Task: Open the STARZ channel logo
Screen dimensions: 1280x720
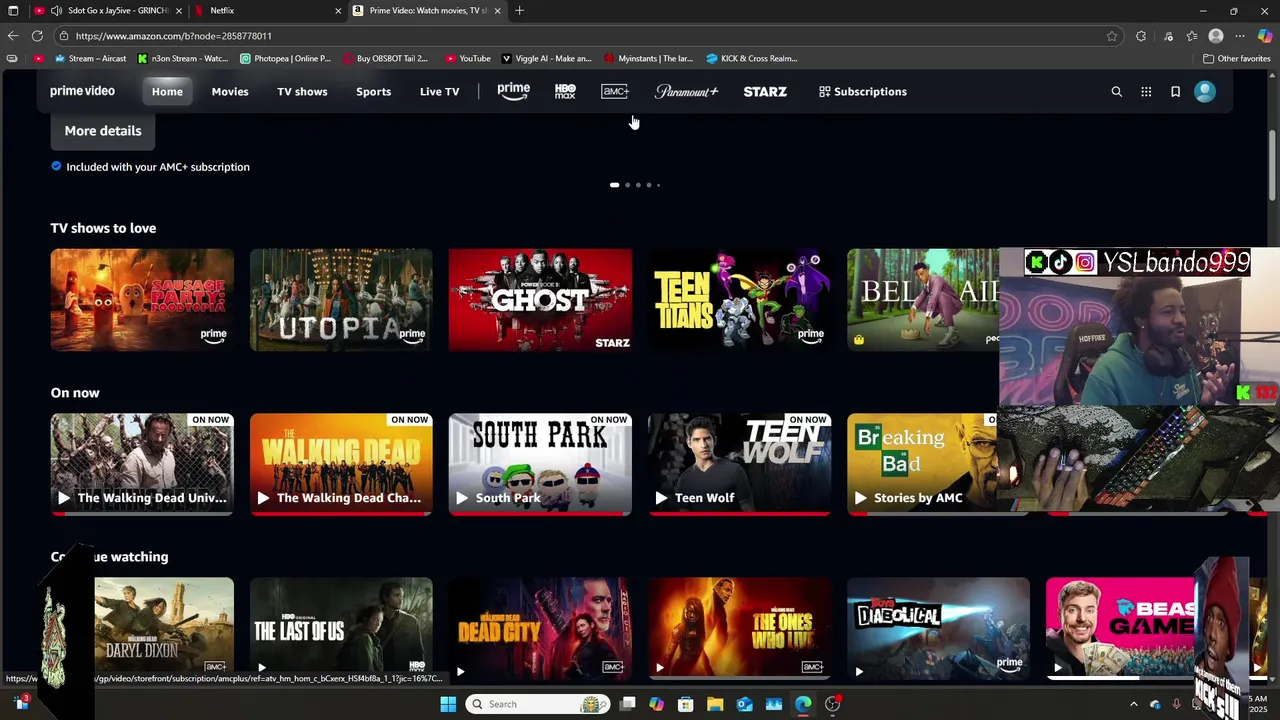Action: coord(765,91)
